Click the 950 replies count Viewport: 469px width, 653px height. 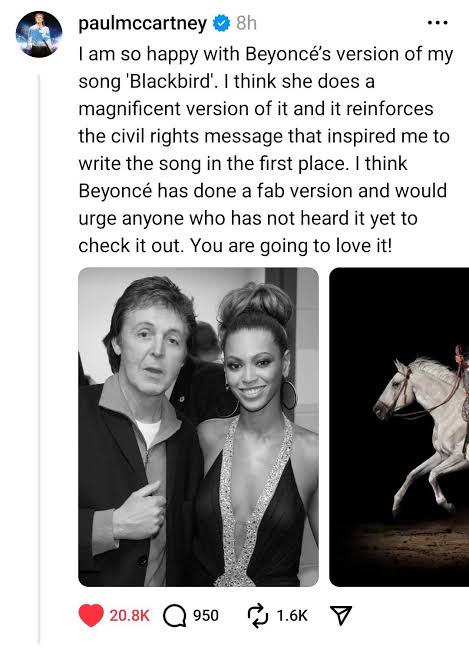(x=206, y=616)
